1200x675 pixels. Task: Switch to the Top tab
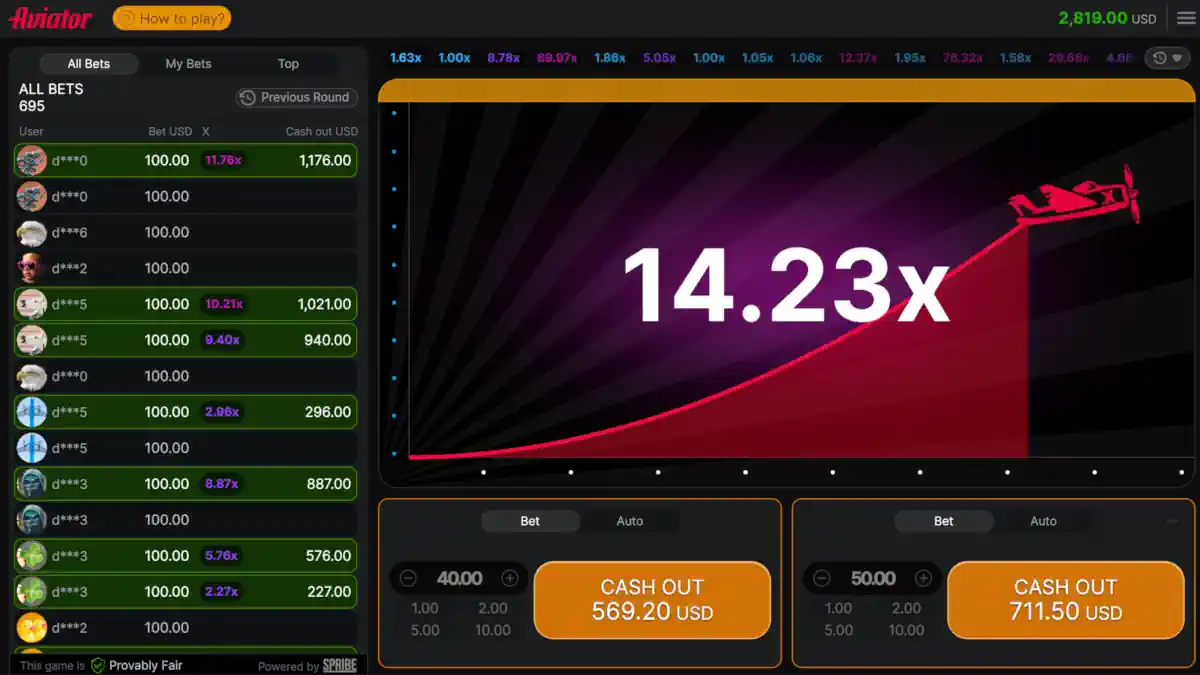pyautogui.click(x=288, y=63)
